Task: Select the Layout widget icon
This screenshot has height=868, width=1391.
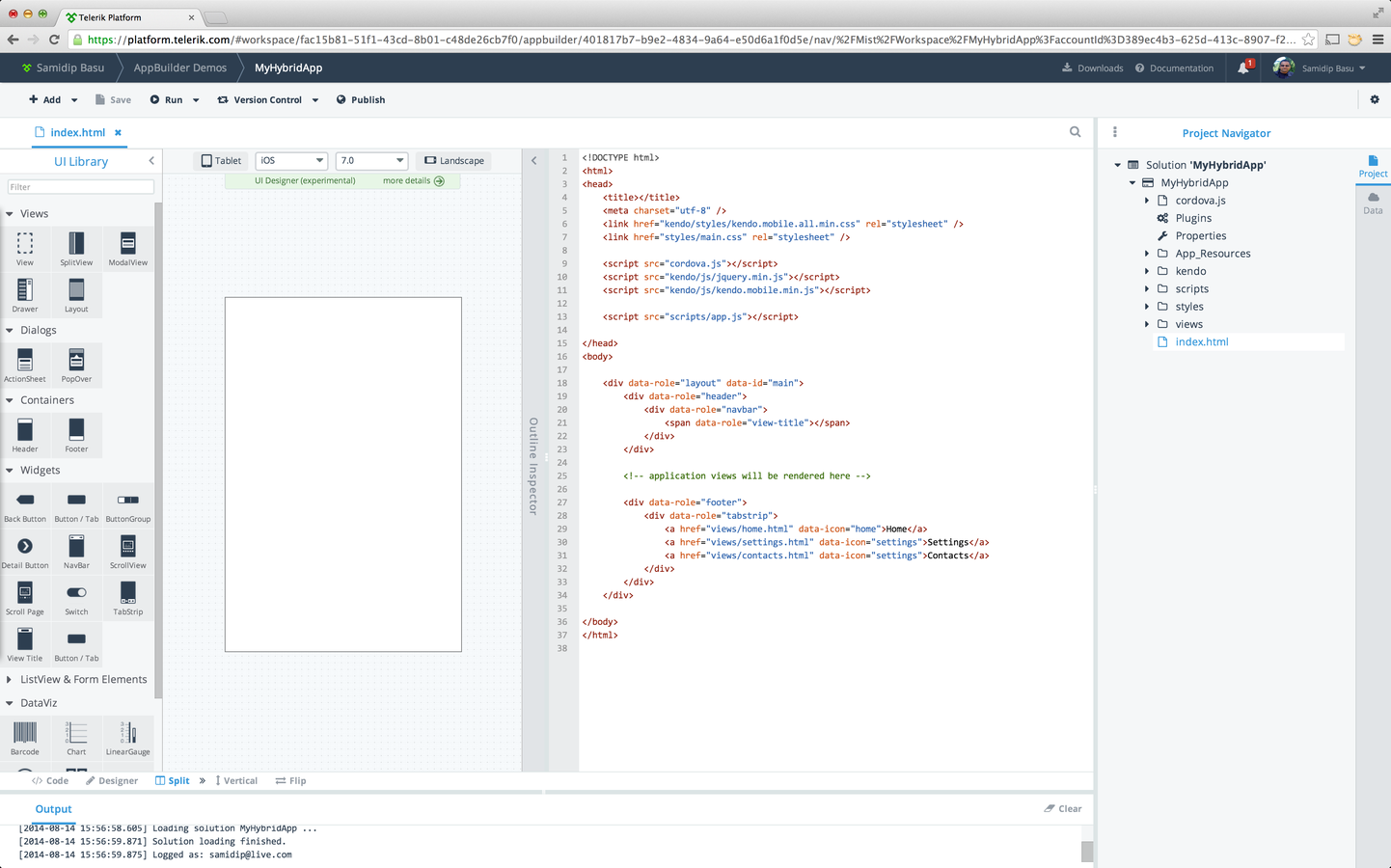Action: (x=76, y=289)
